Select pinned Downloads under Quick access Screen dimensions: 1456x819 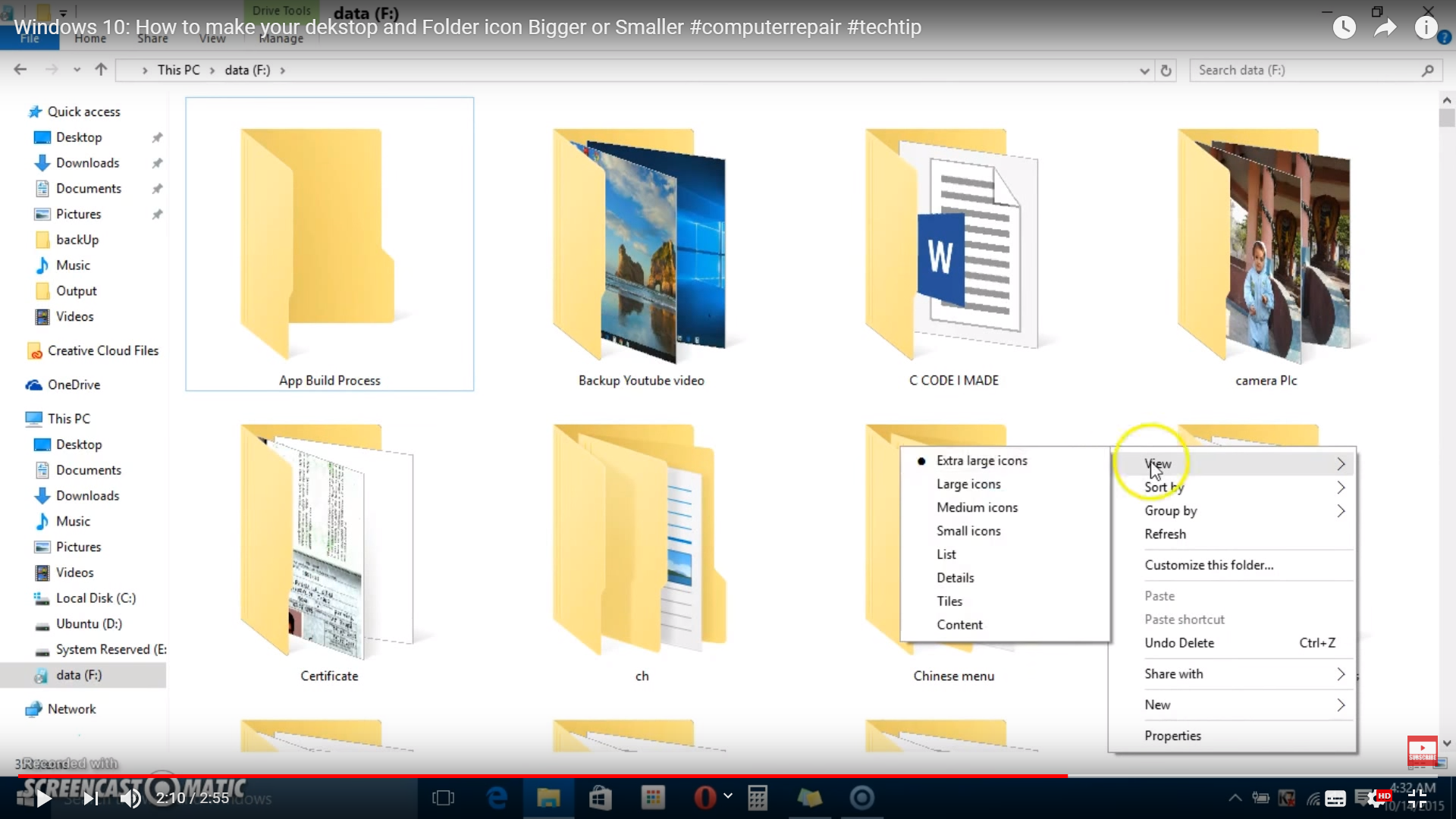point(87,163)
